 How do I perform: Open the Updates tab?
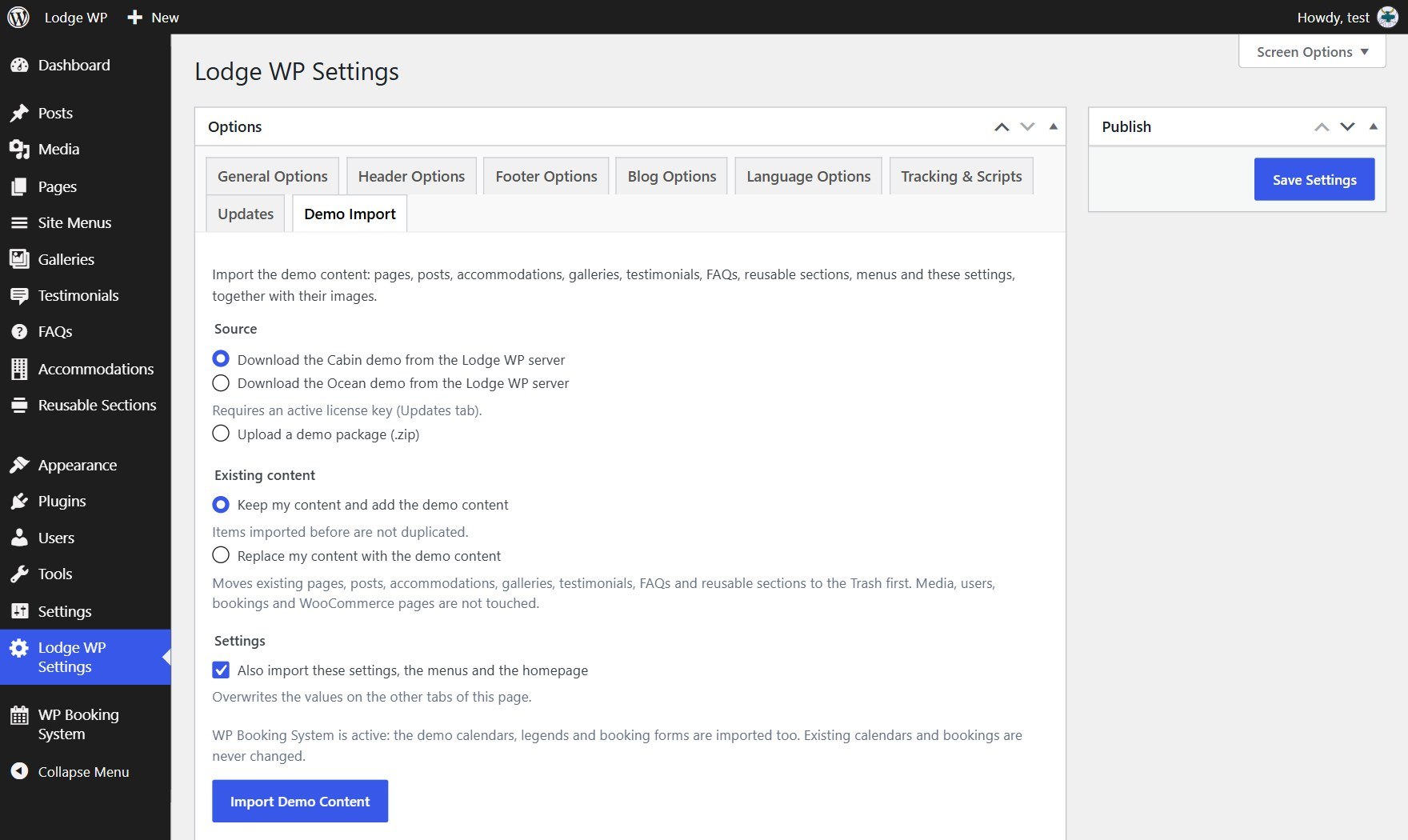point(246,214)
